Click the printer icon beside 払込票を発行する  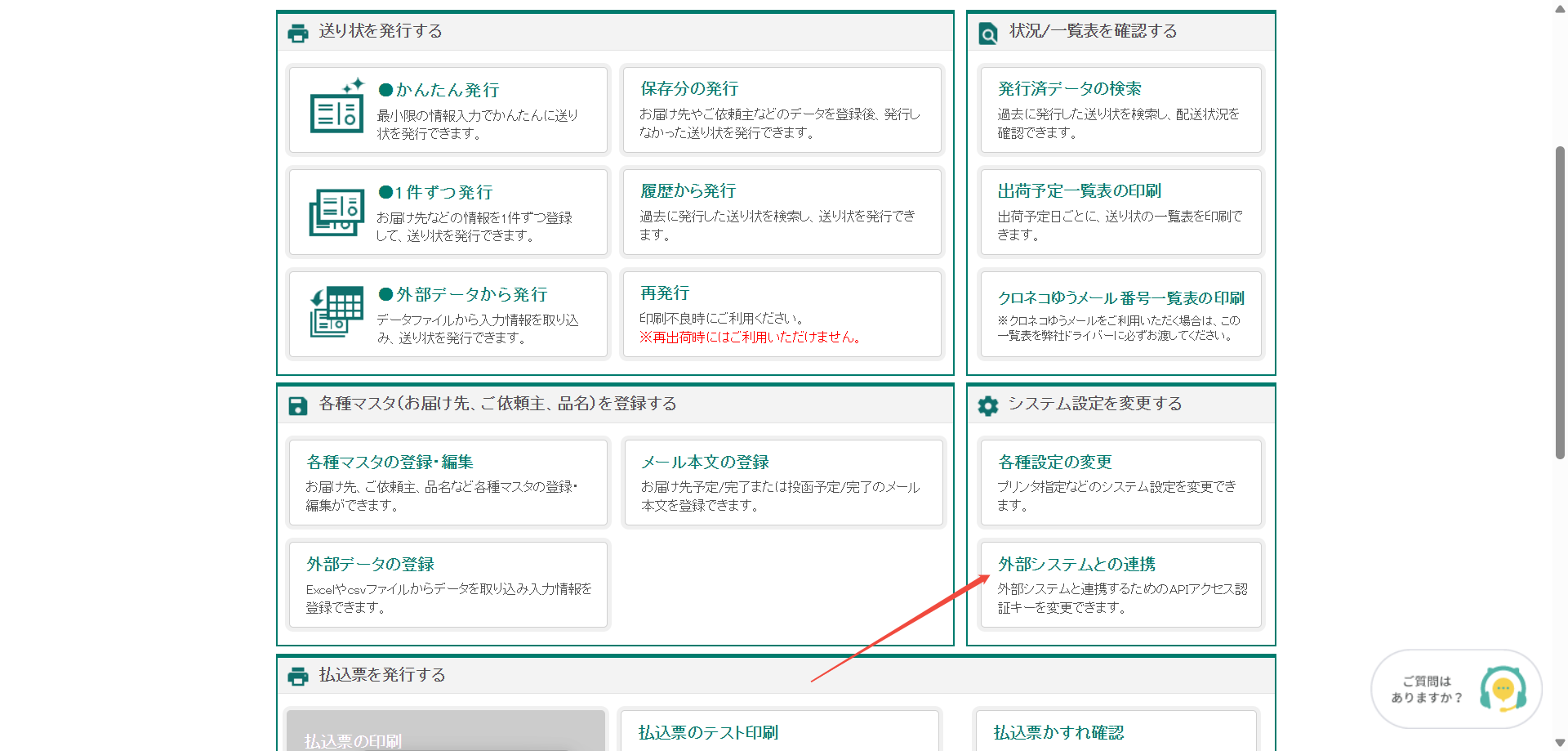tap(298, 676)
